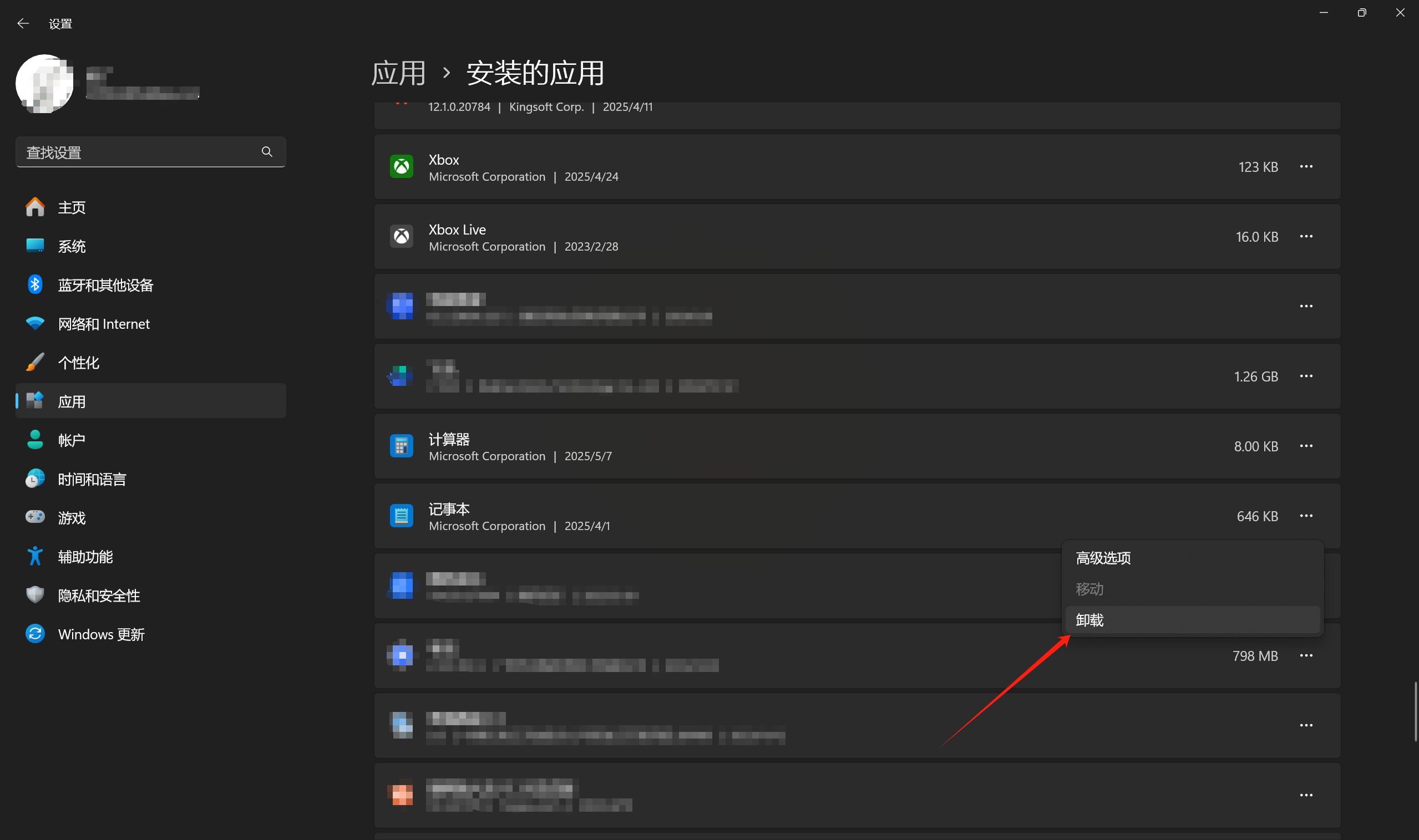
Task: Navigate back with the back arrow
Action: point(23,23)
